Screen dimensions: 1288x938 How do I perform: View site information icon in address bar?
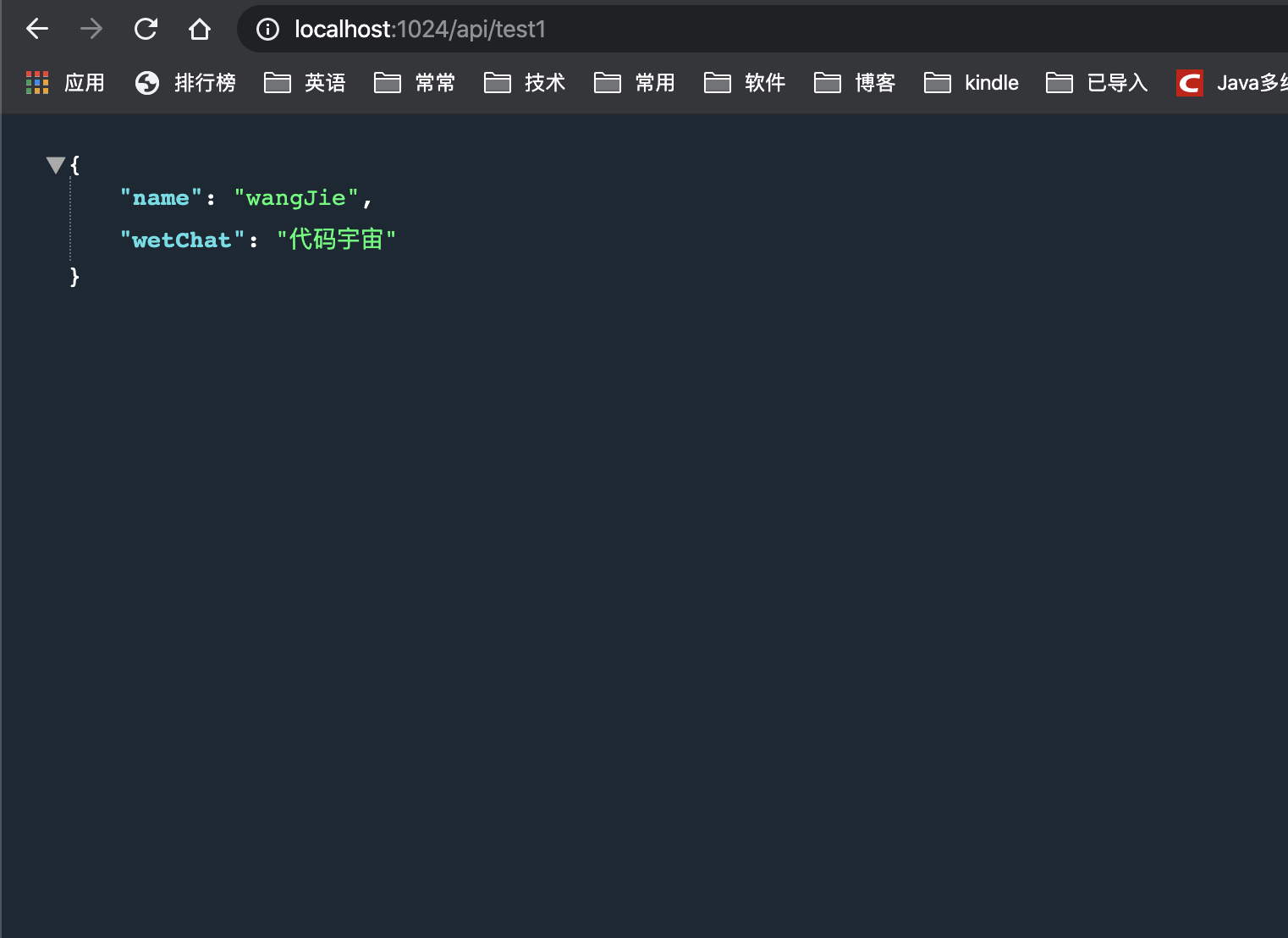tap(267, 30)
